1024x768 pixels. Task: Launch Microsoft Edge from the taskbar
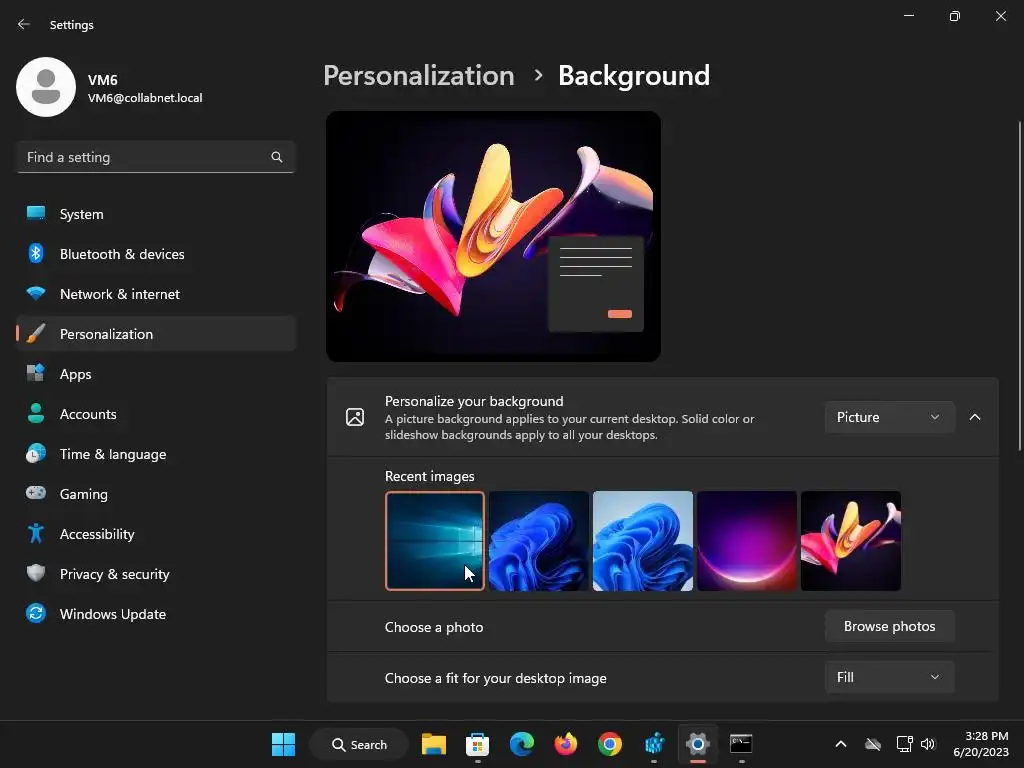tap(521, 744)
